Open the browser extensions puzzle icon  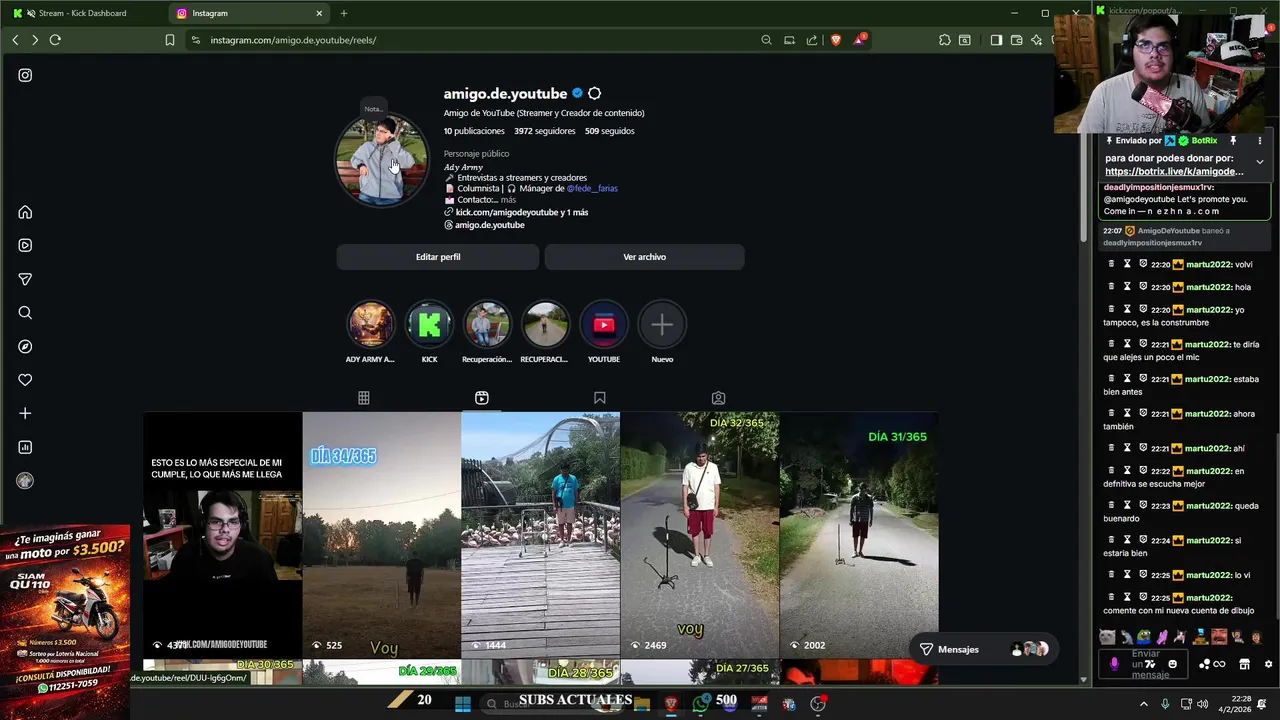click(x=944, y=40)
